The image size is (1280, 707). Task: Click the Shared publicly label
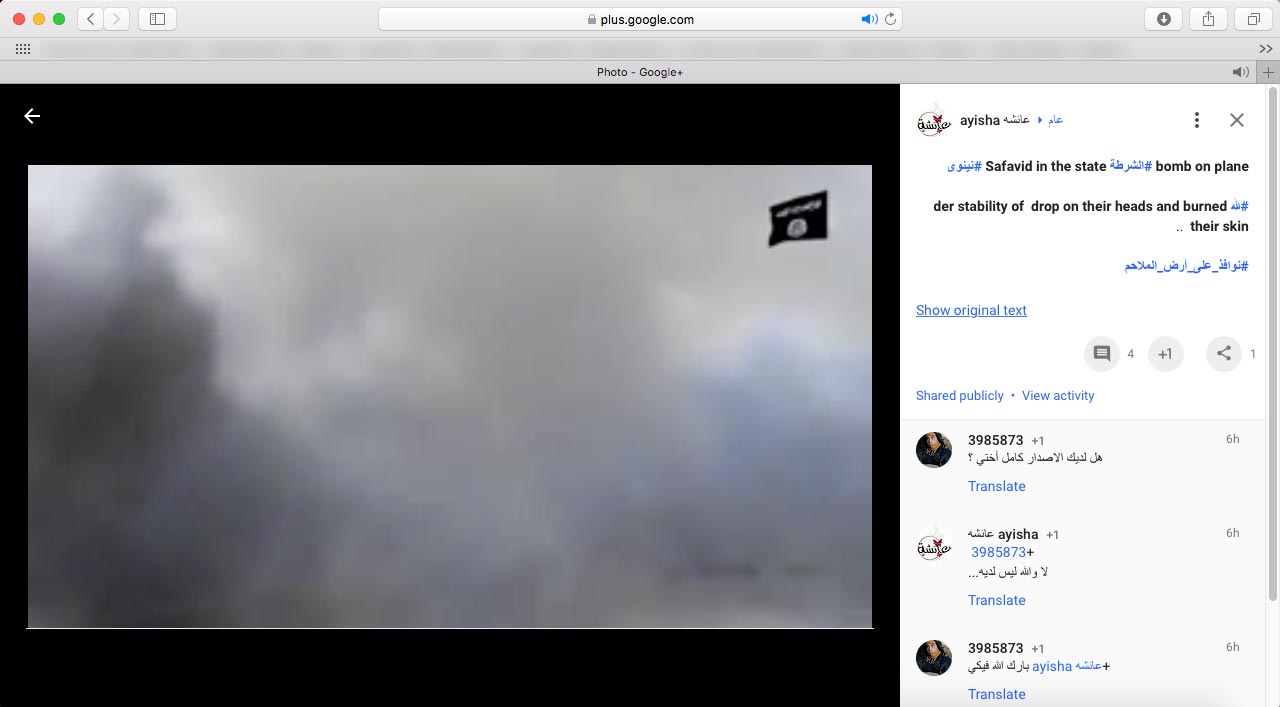[x=959, y=396]
